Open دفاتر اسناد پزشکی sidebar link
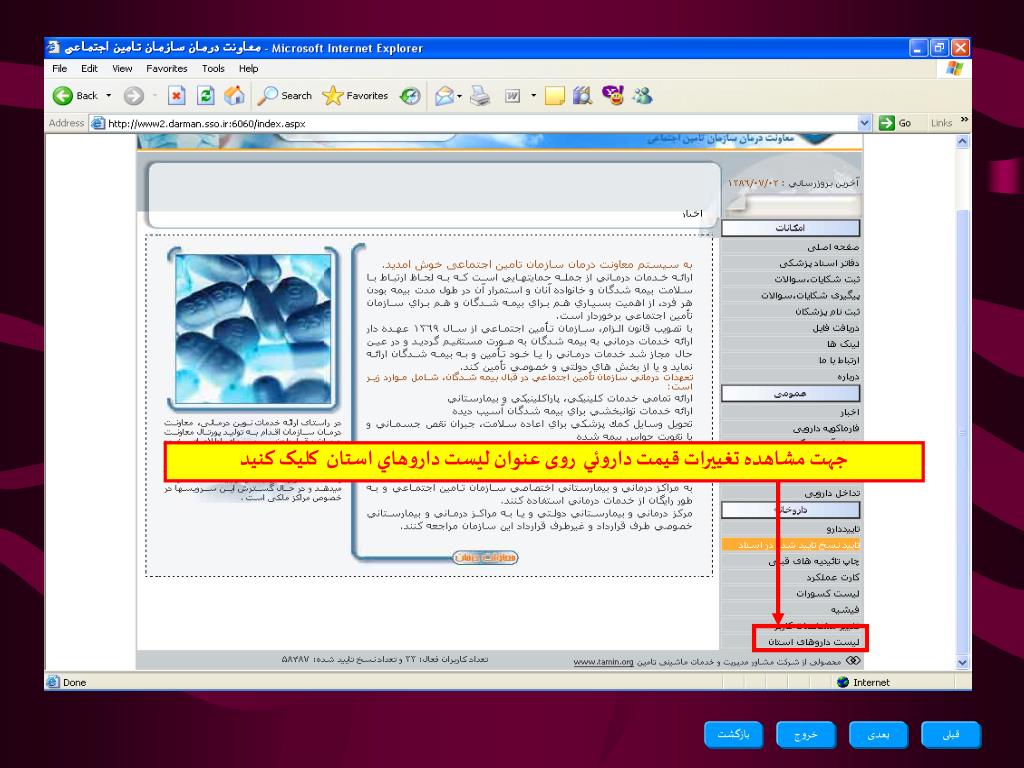The width and height of the screenshot is (1024, 768). pos(819,263)
